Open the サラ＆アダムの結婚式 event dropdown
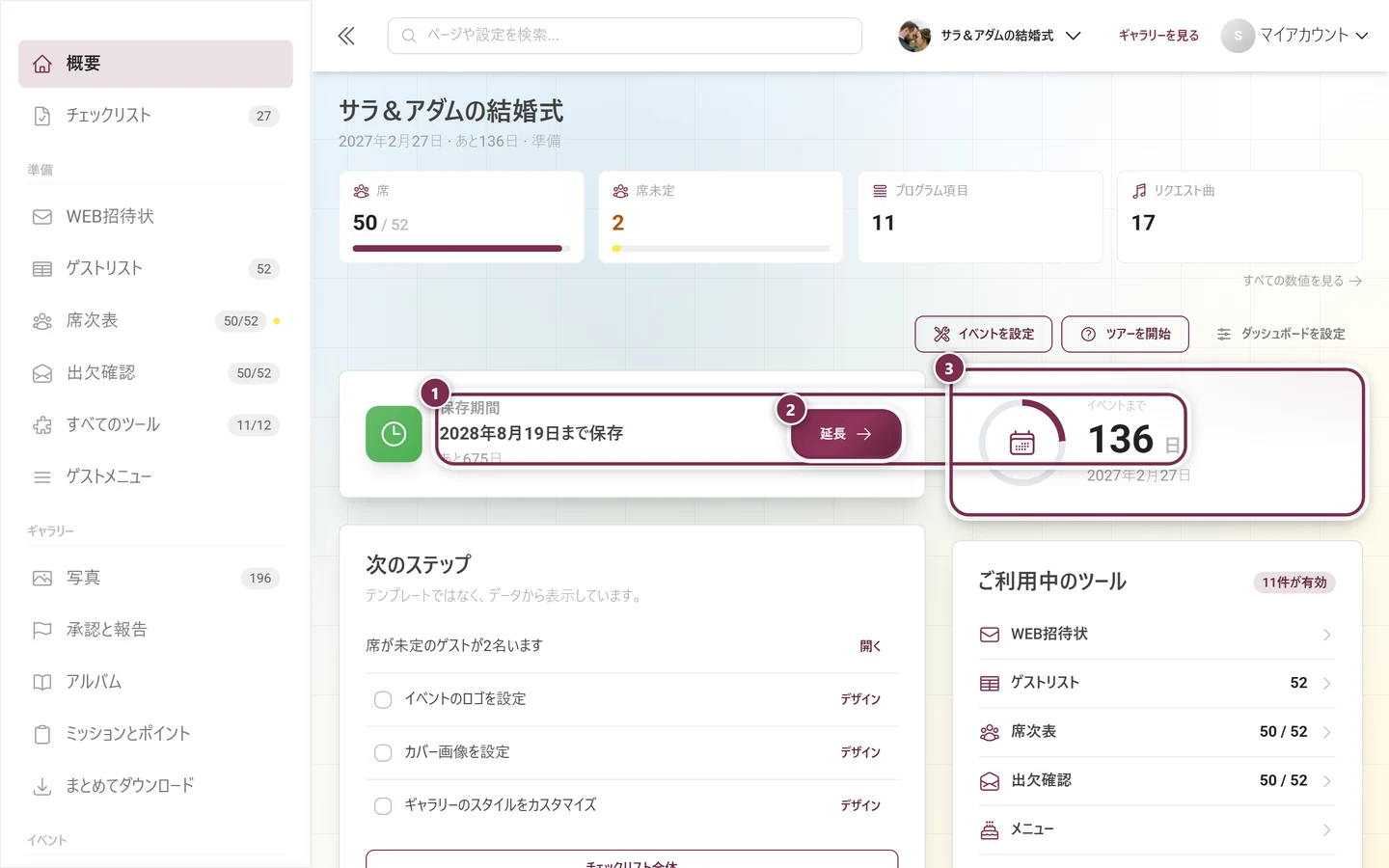This screenshot has height=868, width=1389. pos(991,36)
